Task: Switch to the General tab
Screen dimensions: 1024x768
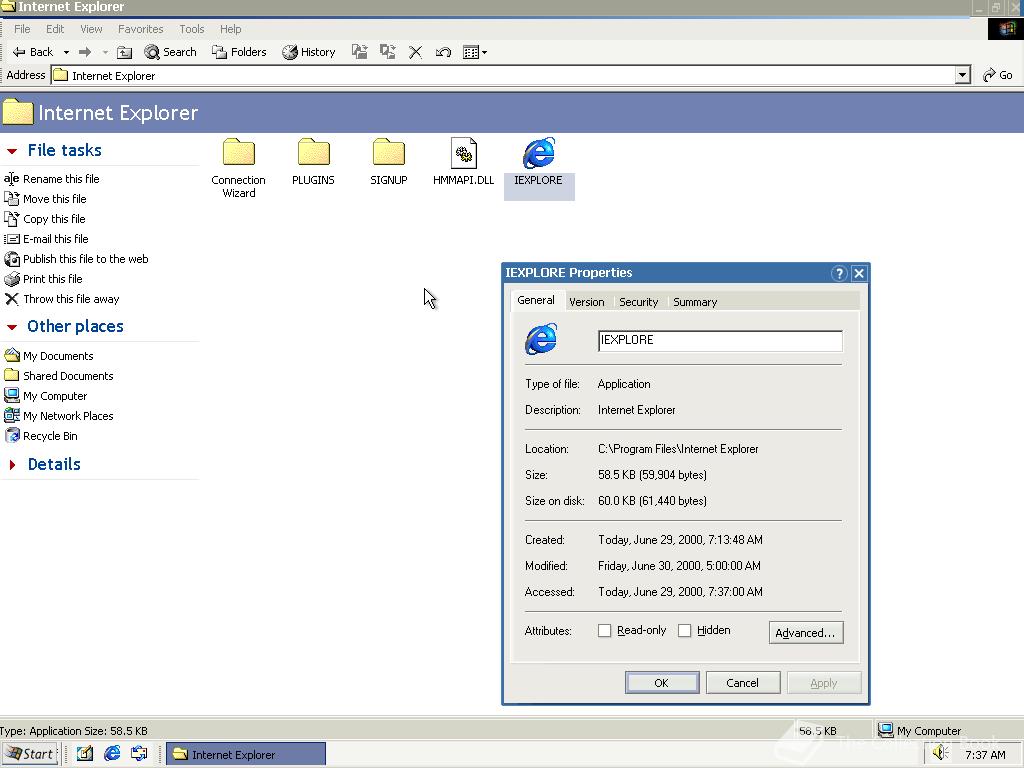Action: pos(536,300)
